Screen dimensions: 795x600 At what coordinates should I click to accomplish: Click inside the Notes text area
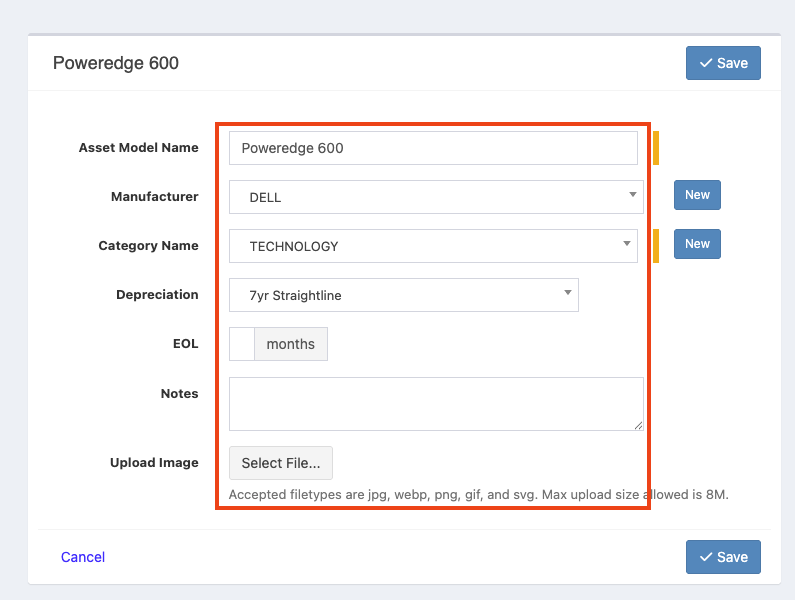(x=435, y=404)
